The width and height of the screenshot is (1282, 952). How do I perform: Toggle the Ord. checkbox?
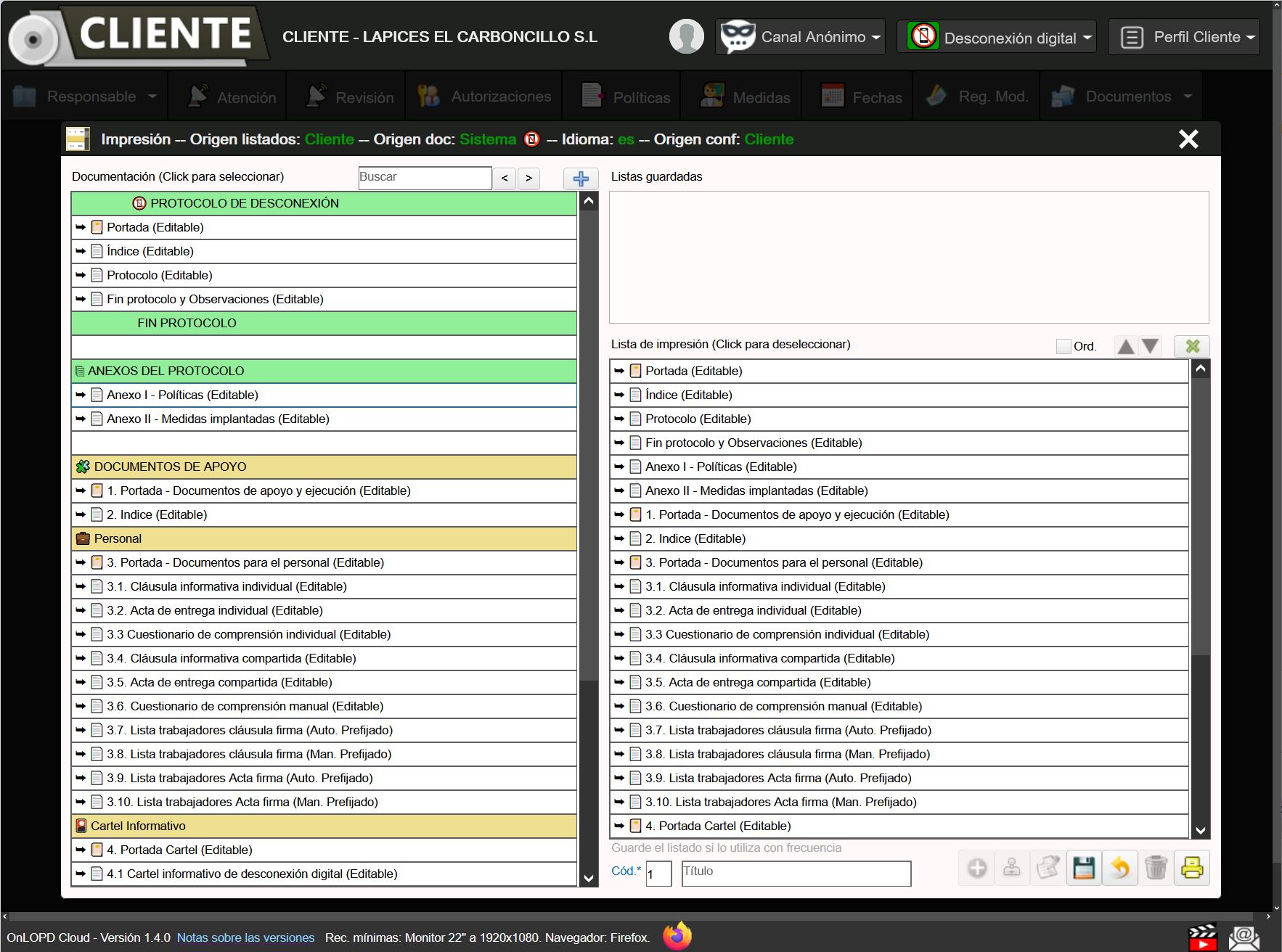click(x=1063, y=346)
